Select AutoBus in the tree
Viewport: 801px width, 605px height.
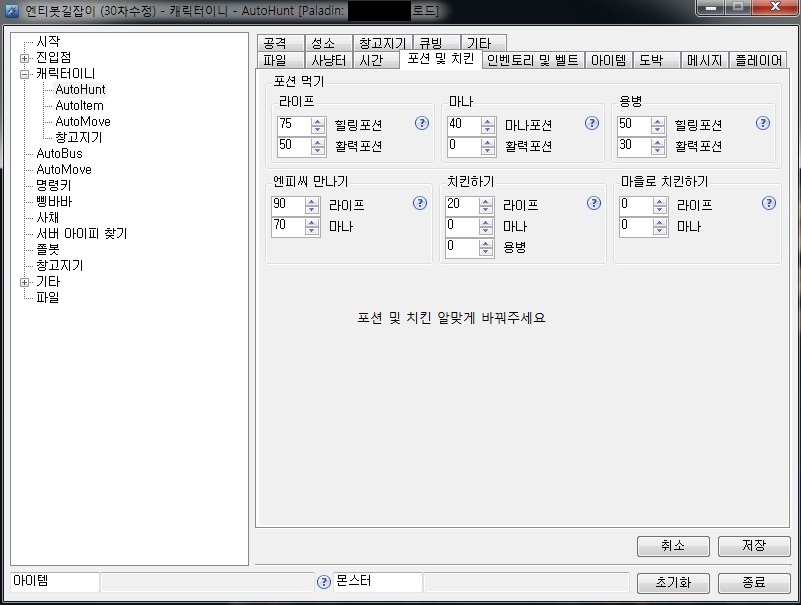(x=59, y=153)
